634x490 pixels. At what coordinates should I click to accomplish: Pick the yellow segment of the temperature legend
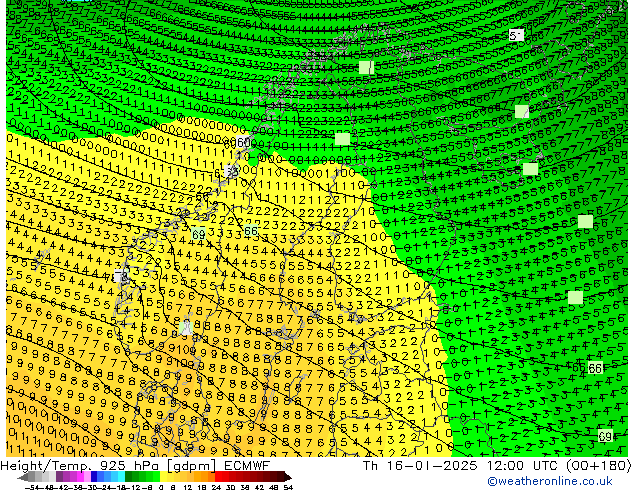(163, 476)
